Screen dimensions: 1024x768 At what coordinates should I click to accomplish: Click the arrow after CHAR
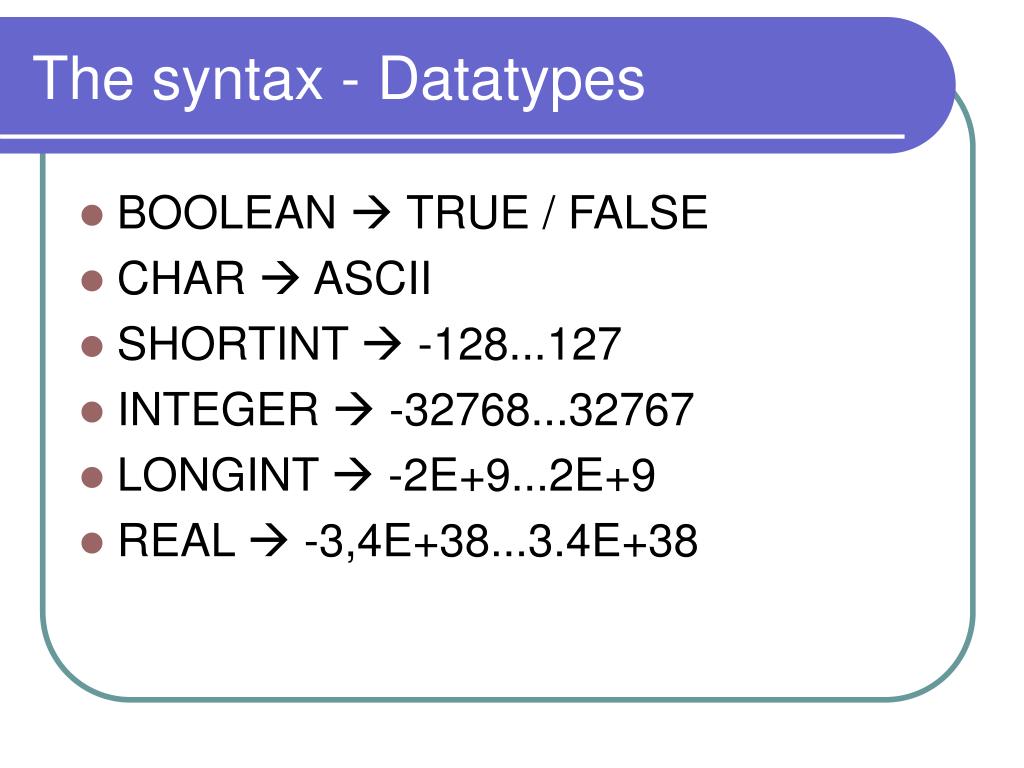pyautogui.click(x=280, y=279)
